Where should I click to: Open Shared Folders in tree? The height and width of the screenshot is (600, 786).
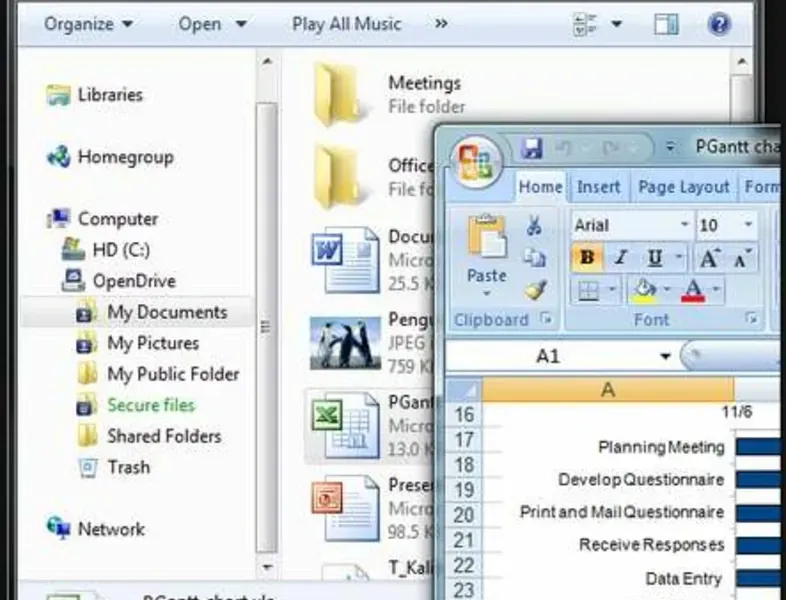149,436
